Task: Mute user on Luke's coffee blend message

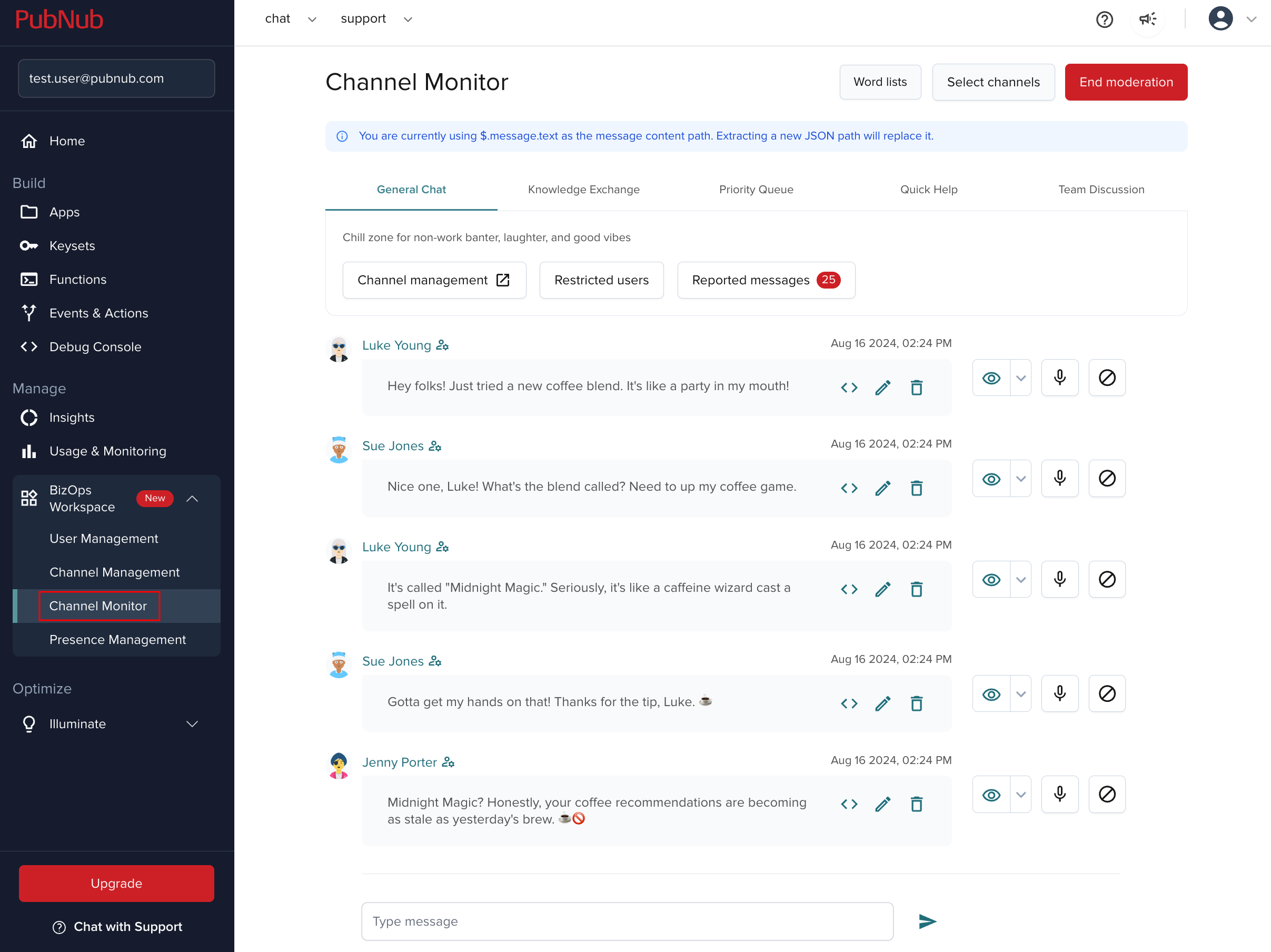Action: (1059, 378)
